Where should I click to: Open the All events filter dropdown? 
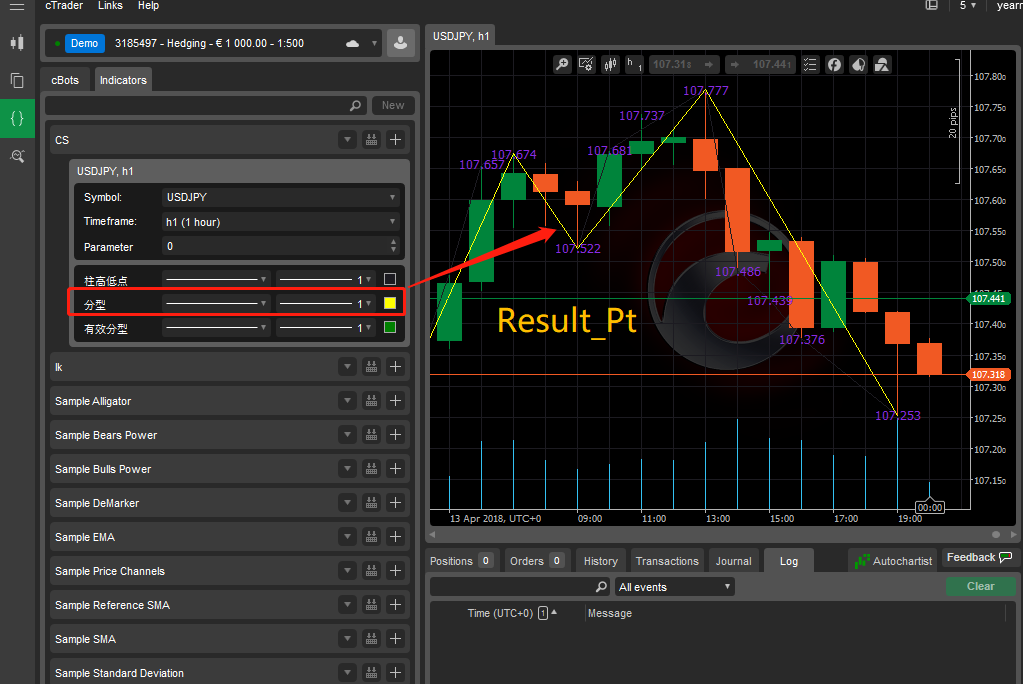(674, 587)
